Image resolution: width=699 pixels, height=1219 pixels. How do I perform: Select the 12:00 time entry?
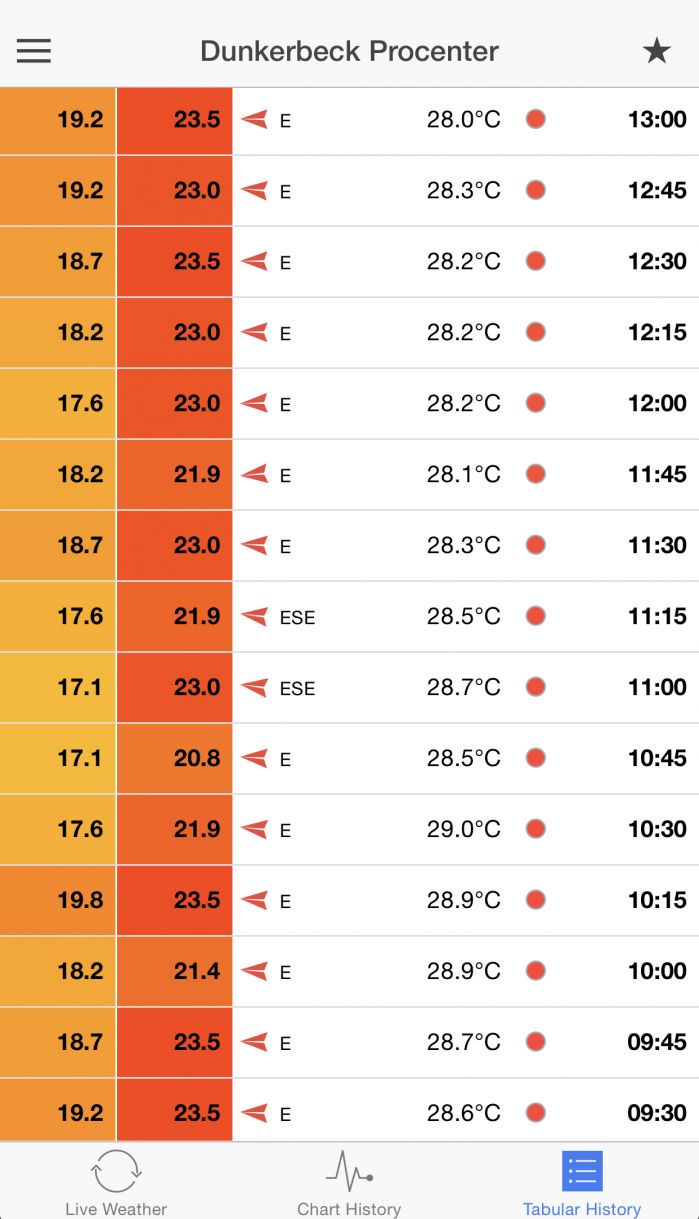pyautogui.click(x=657, y=403)
